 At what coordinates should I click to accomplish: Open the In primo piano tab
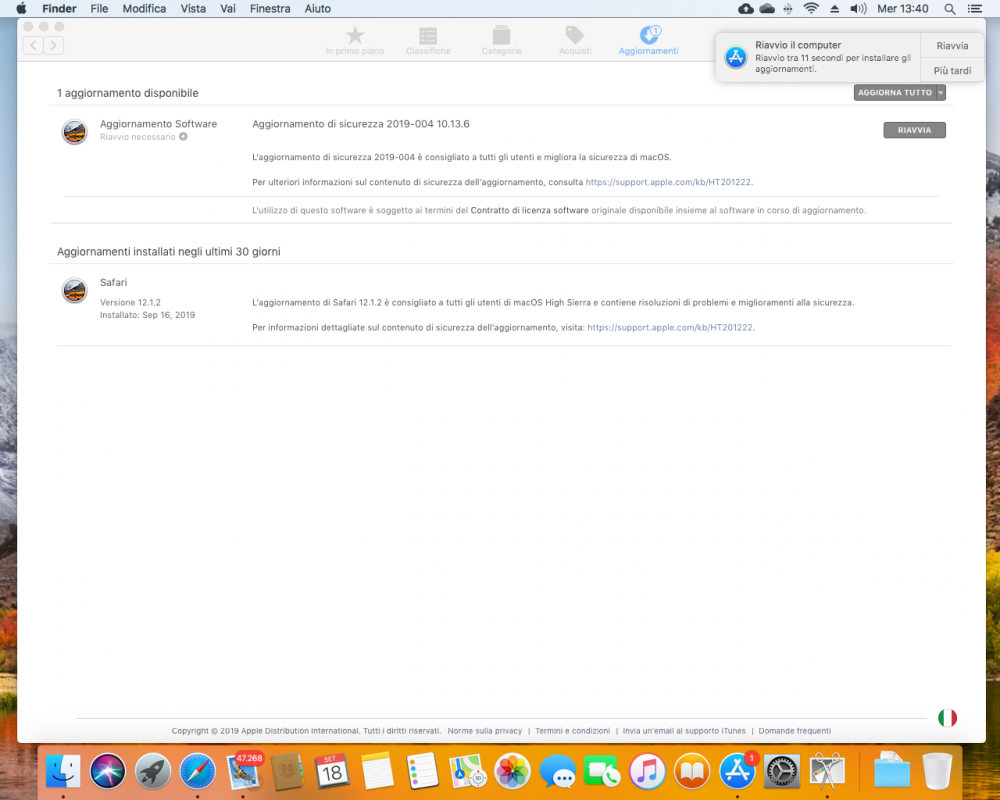(x=355, y=40)
